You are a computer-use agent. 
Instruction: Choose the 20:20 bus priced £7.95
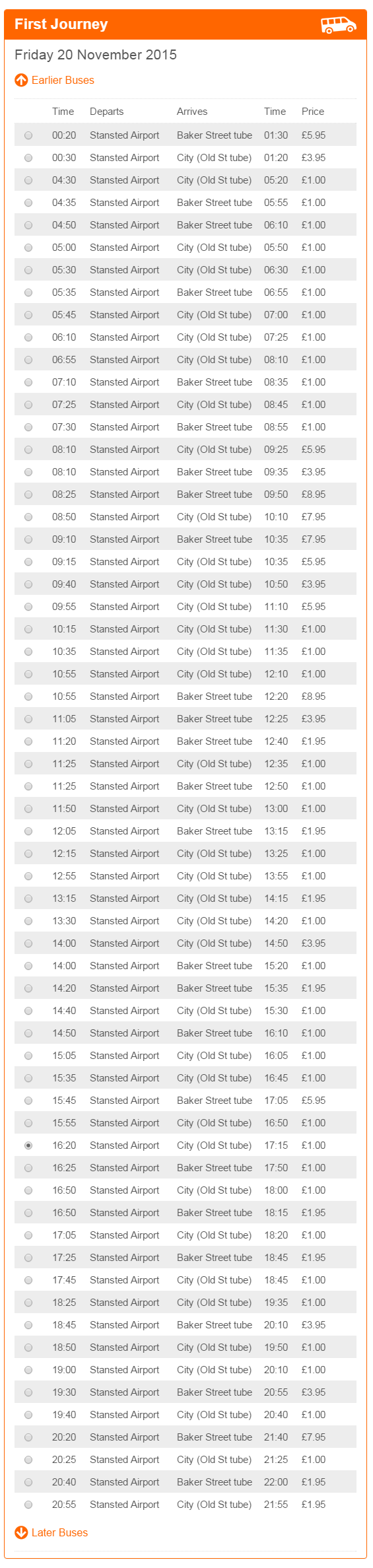pyautogui.click(x=28, y=1437)
